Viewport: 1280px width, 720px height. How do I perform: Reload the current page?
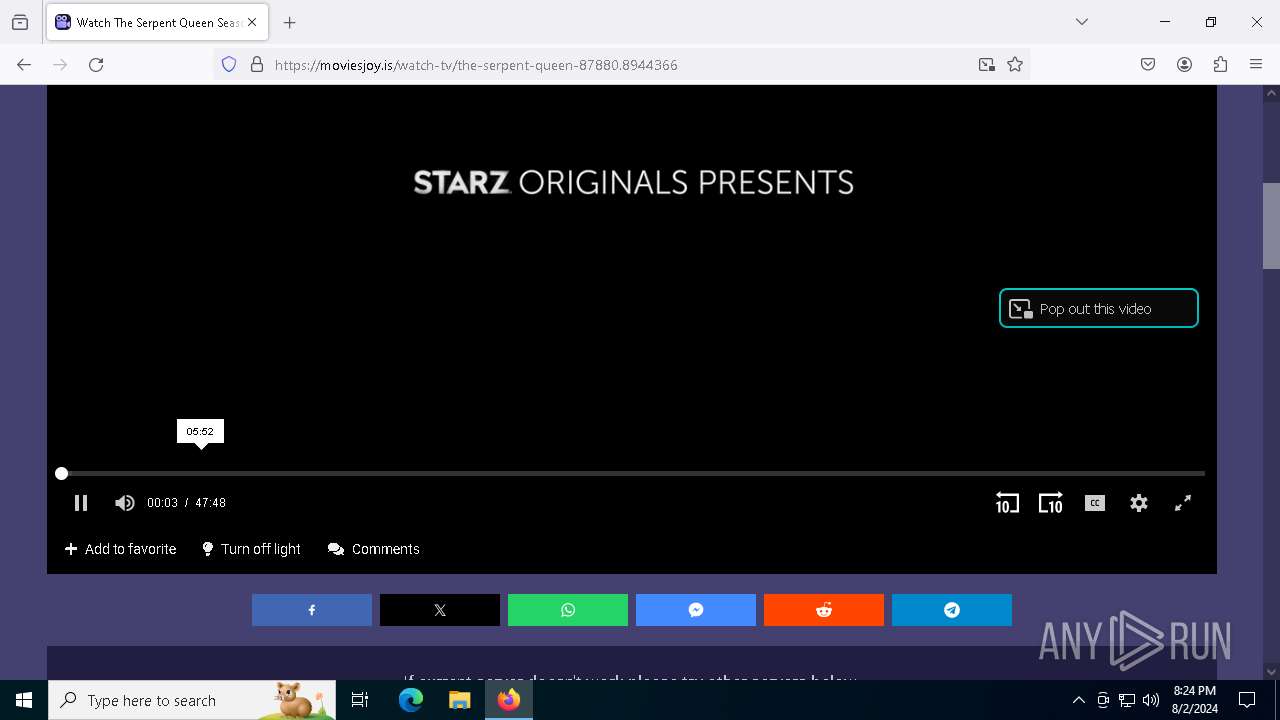(96, 64)
